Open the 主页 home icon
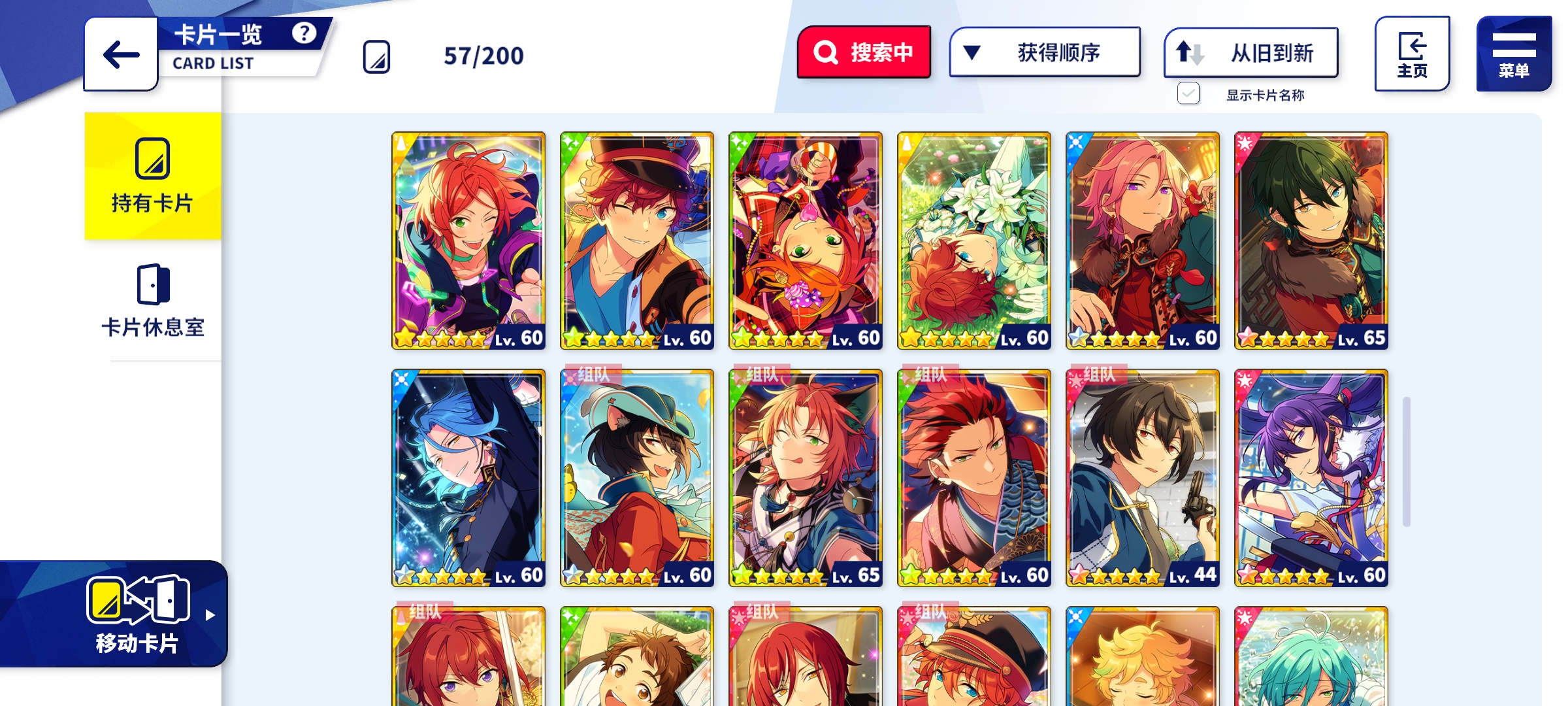The height and width of the screenshot is (706, 1568). (x=1412, y=54)
